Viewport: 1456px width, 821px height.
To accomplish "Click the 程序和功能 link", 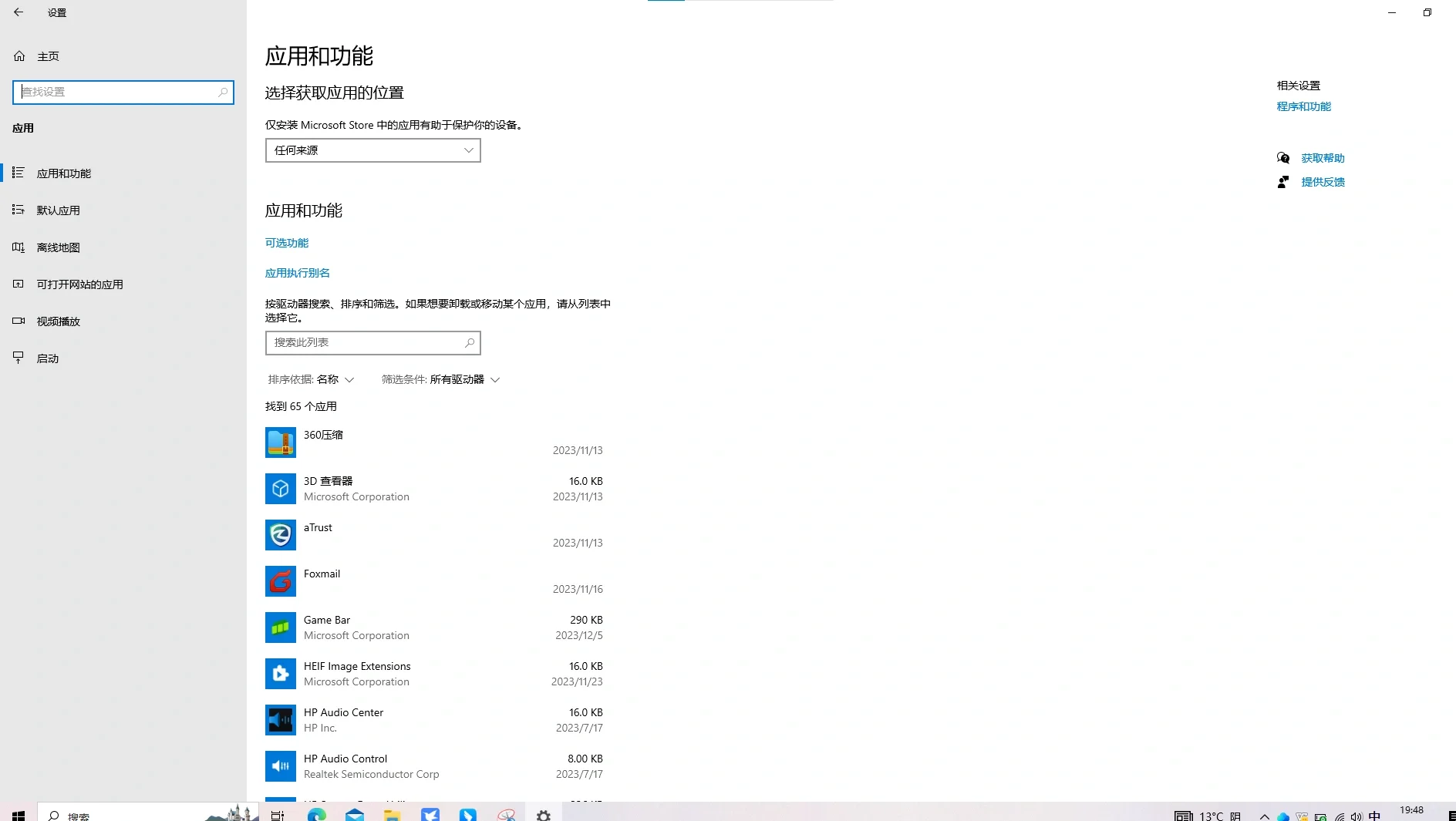I will tap(1304, 106).
